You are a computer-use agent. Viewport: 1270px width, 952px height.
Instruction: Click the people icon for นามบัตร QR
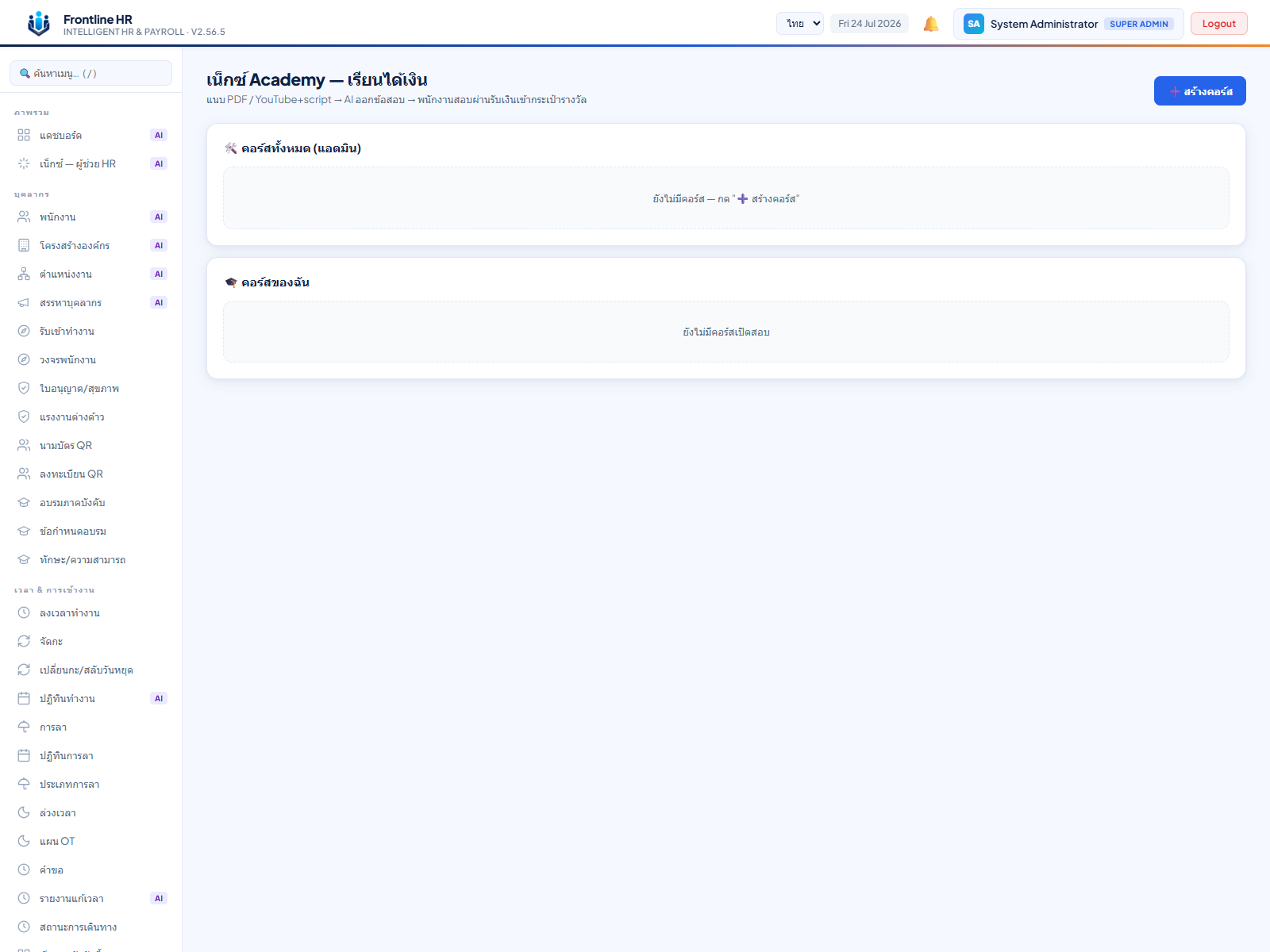click(x=24, y=445)
